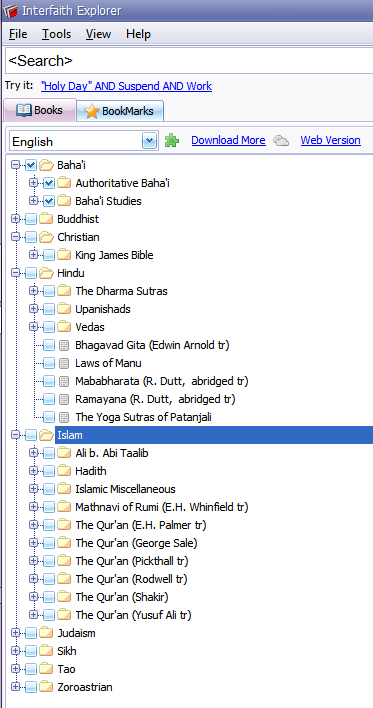Open the File menu

pyautogui.click(x=18, y=34)
